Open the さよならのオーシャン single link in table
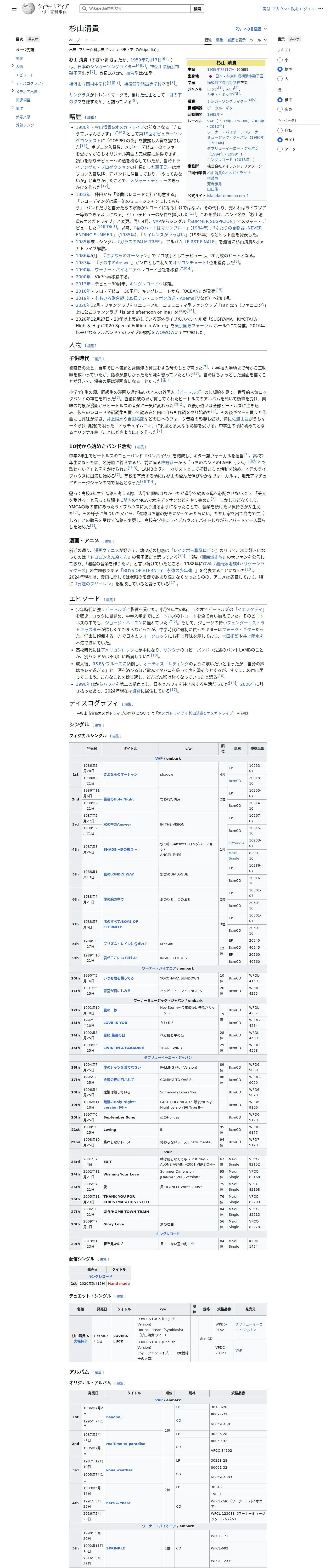The height and width of the screenshot is (1568, 336). (120, 774)
